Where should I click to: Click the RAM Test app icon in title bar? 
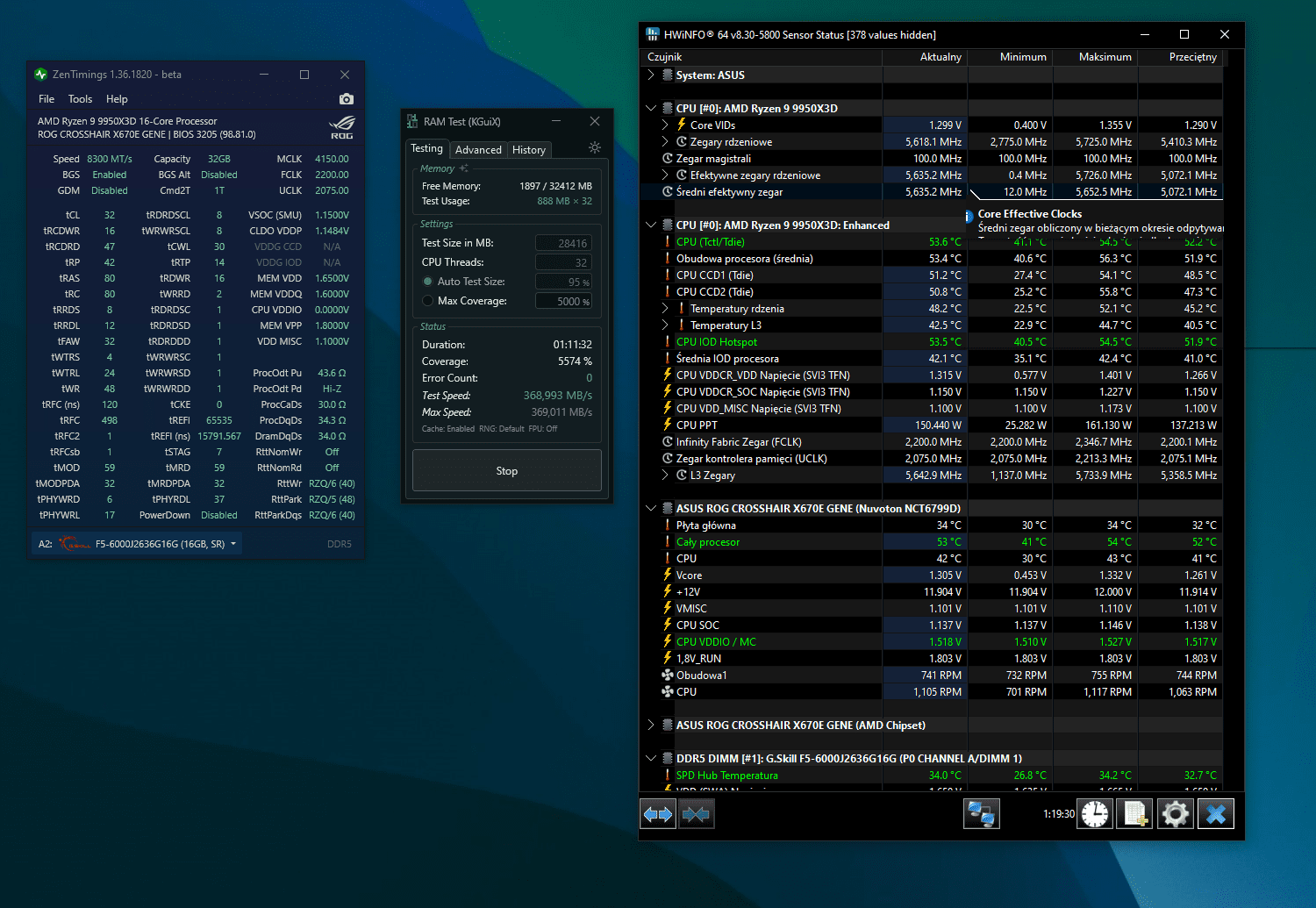[x=412, y=122]
